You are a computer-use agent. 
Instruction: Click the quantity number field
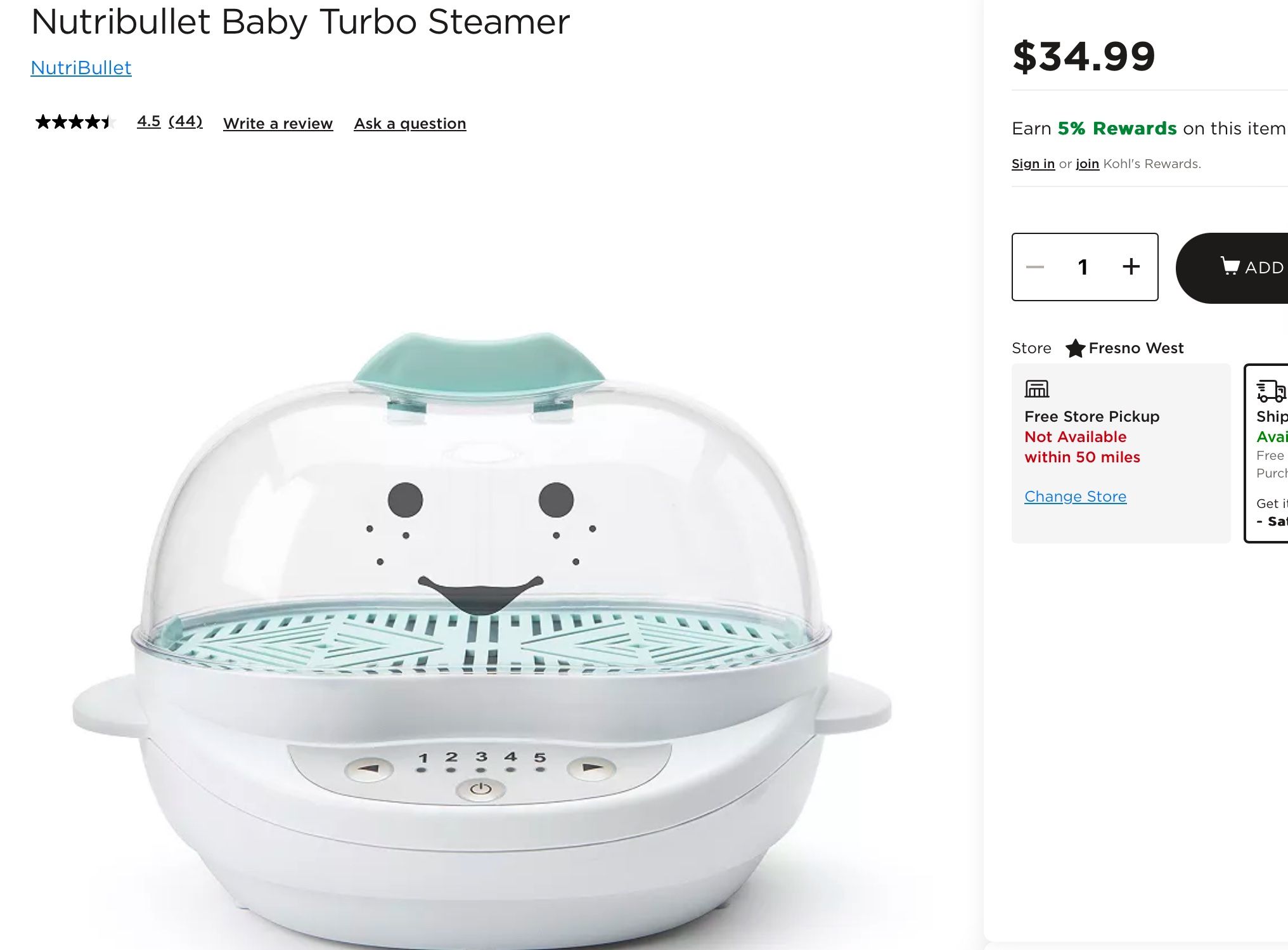coord(1083,267)
